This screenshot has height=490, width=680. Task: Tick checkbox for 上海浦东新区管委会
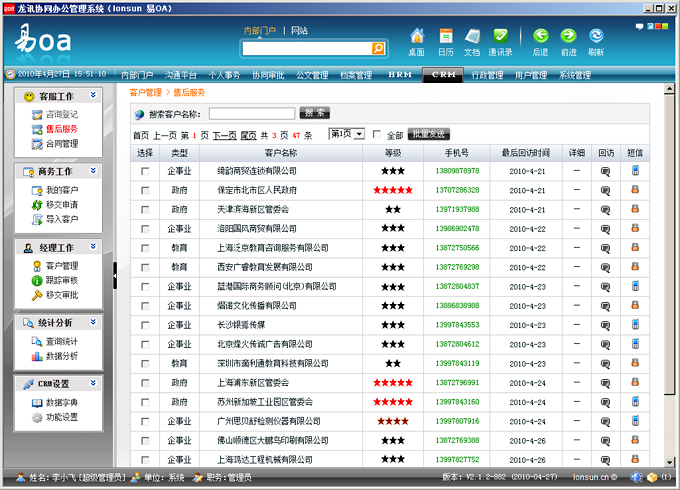145,383
